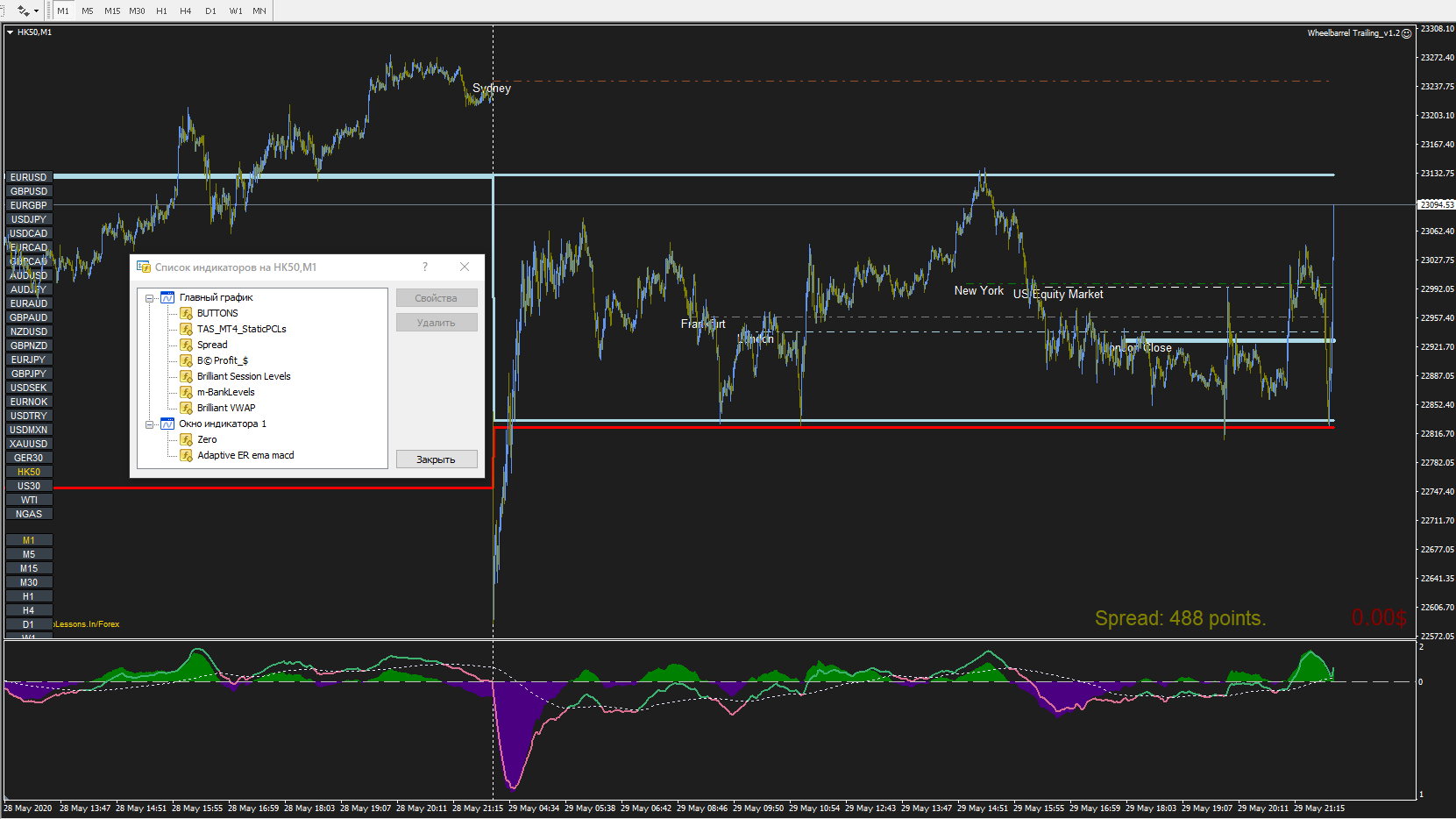Viewport: 1456px width, 819px height.
Task: Switch chart to NGAS via chart-side button
Action: coord(29,514)
